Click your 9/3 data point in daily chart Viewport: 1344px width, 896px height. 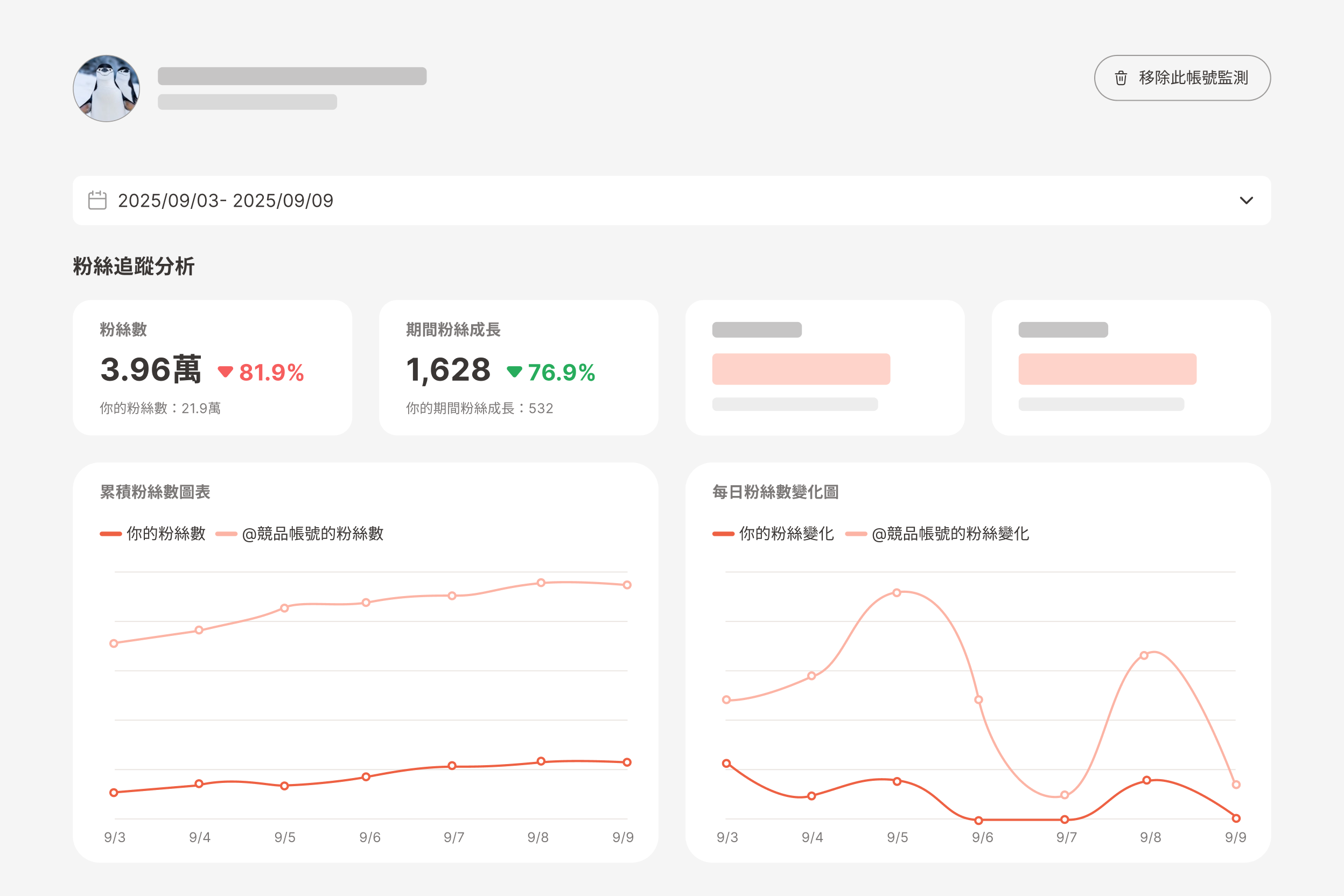tap(726, 764)
